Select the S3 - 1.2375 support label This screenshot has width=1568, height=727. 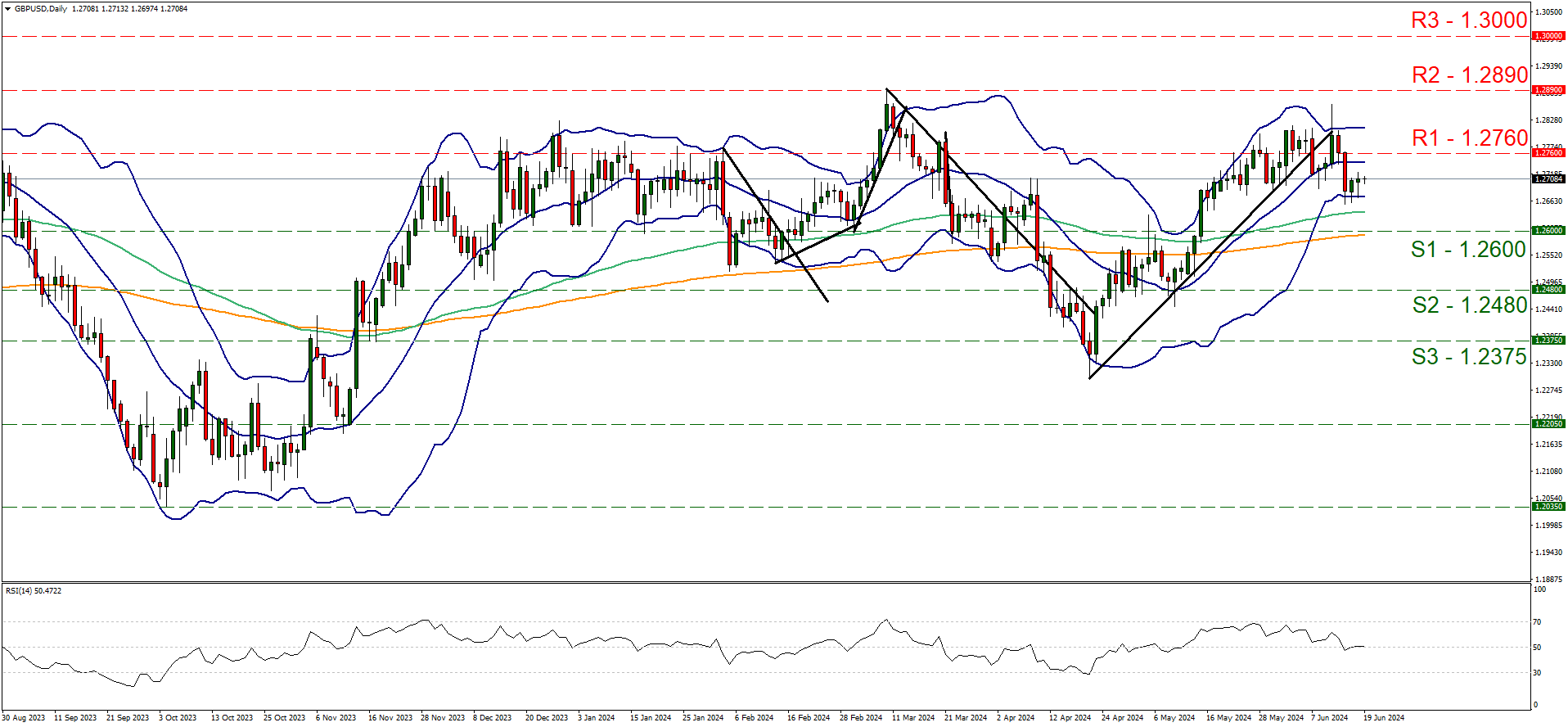click(1469, 357)
